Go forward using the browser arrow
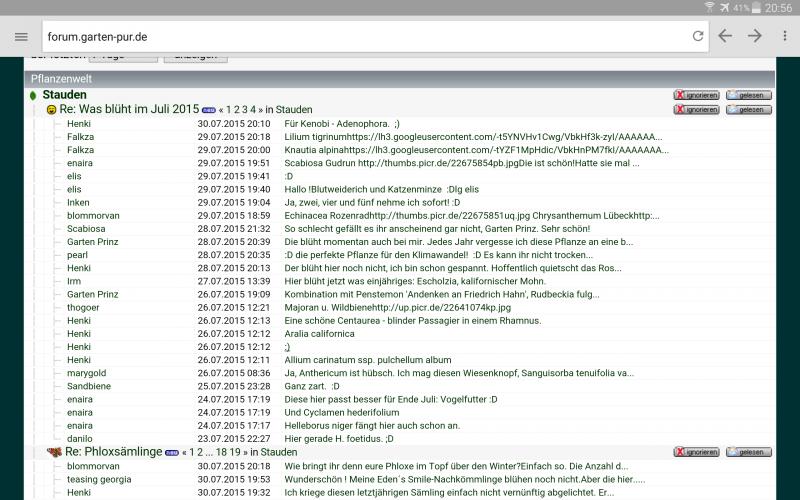The height and width of the screenshot is (500, 800). [755, 36]
